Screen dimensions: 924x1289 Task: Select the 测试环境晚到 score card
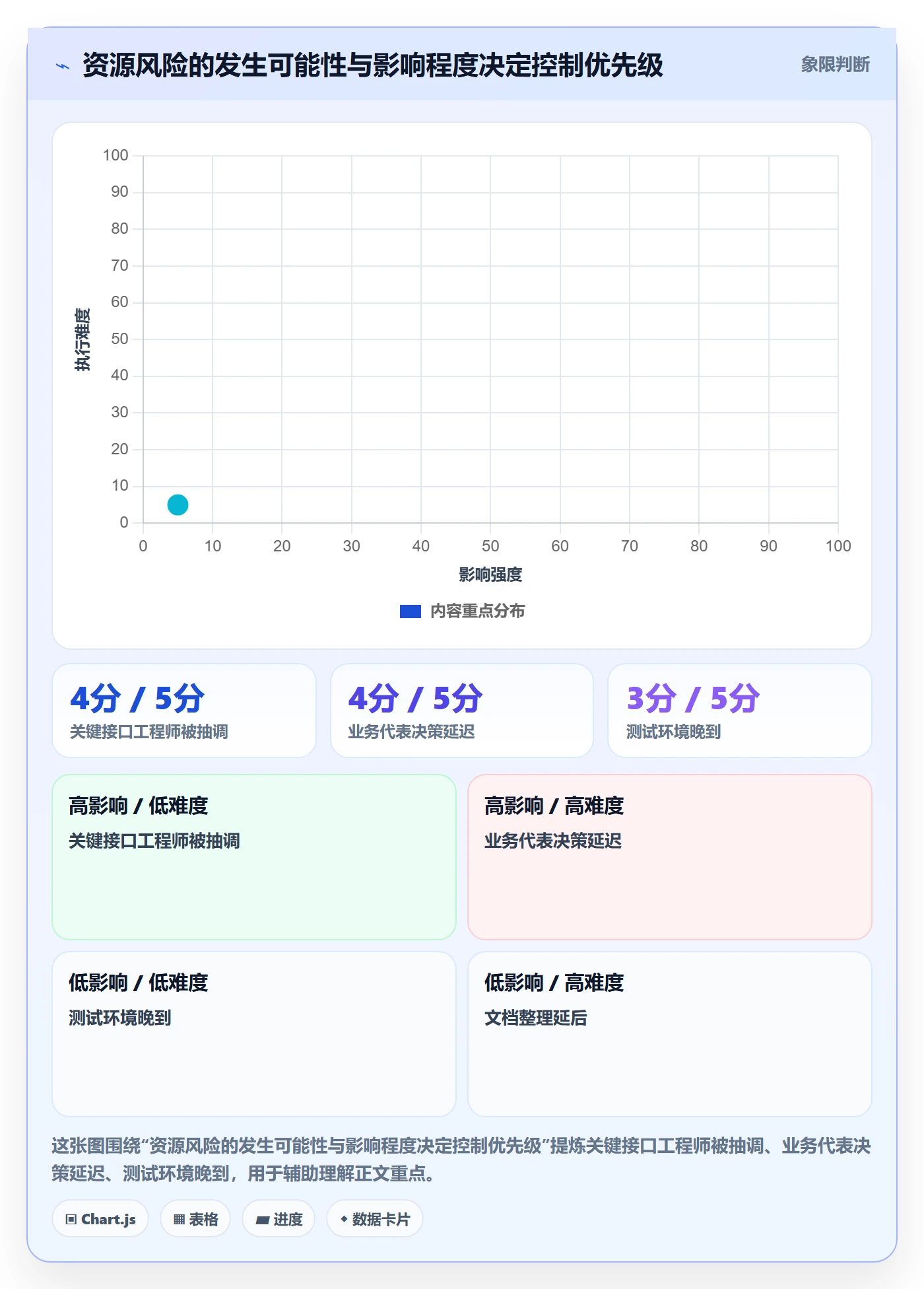[x=739, y=711]
